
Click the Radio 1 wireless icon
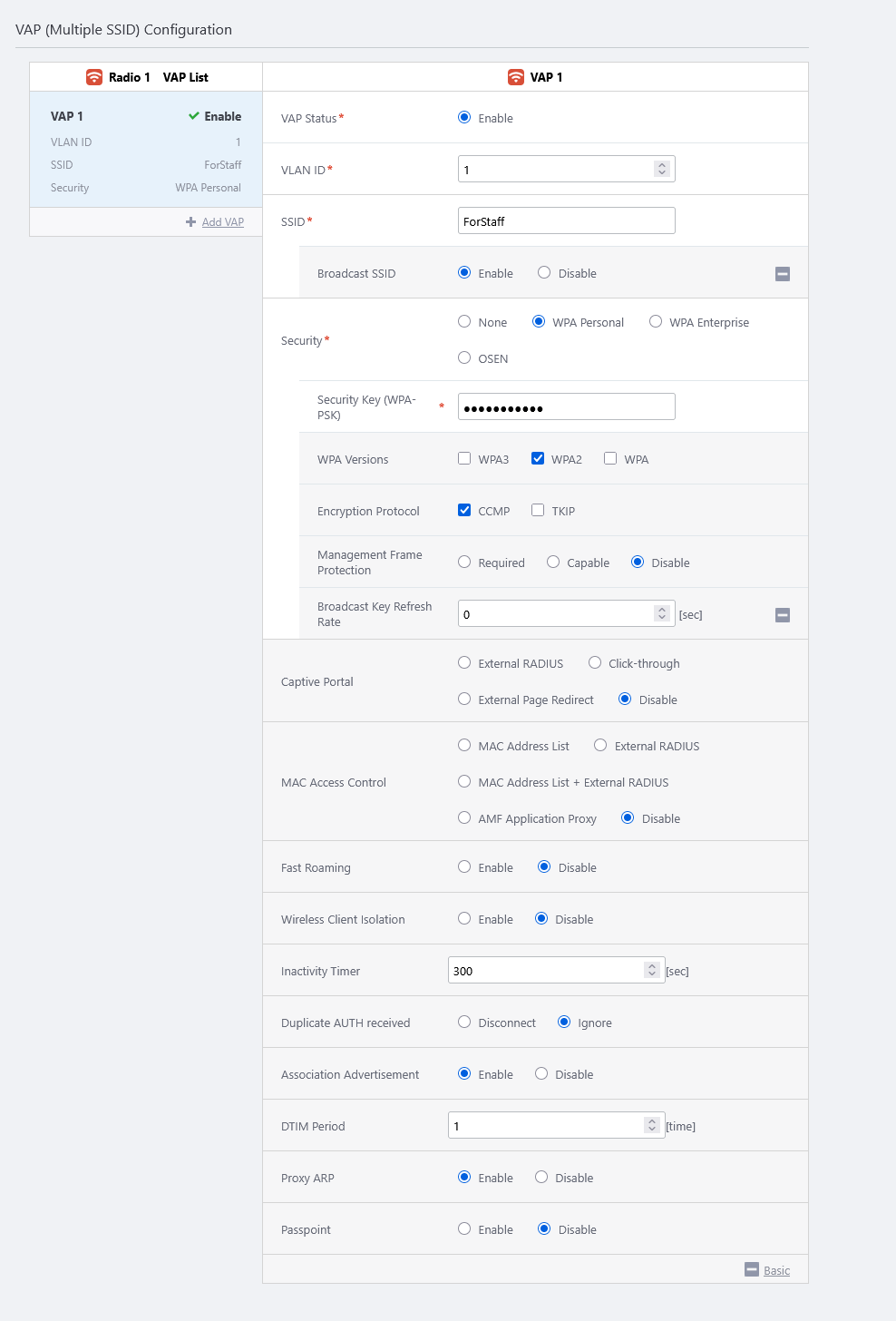(x=94, y=77)
